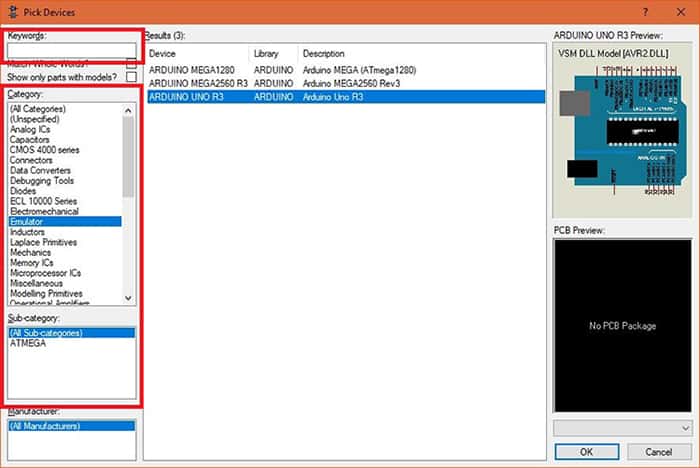
Task: Click the Cancel button
Action: click(x=658, y=452)
